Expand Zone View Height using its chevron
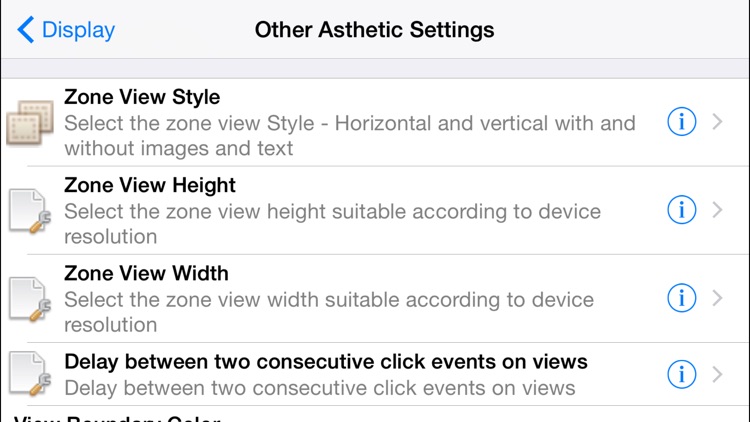Image resolution: width=750 pixels, height=422 pixels. (717, 210)
